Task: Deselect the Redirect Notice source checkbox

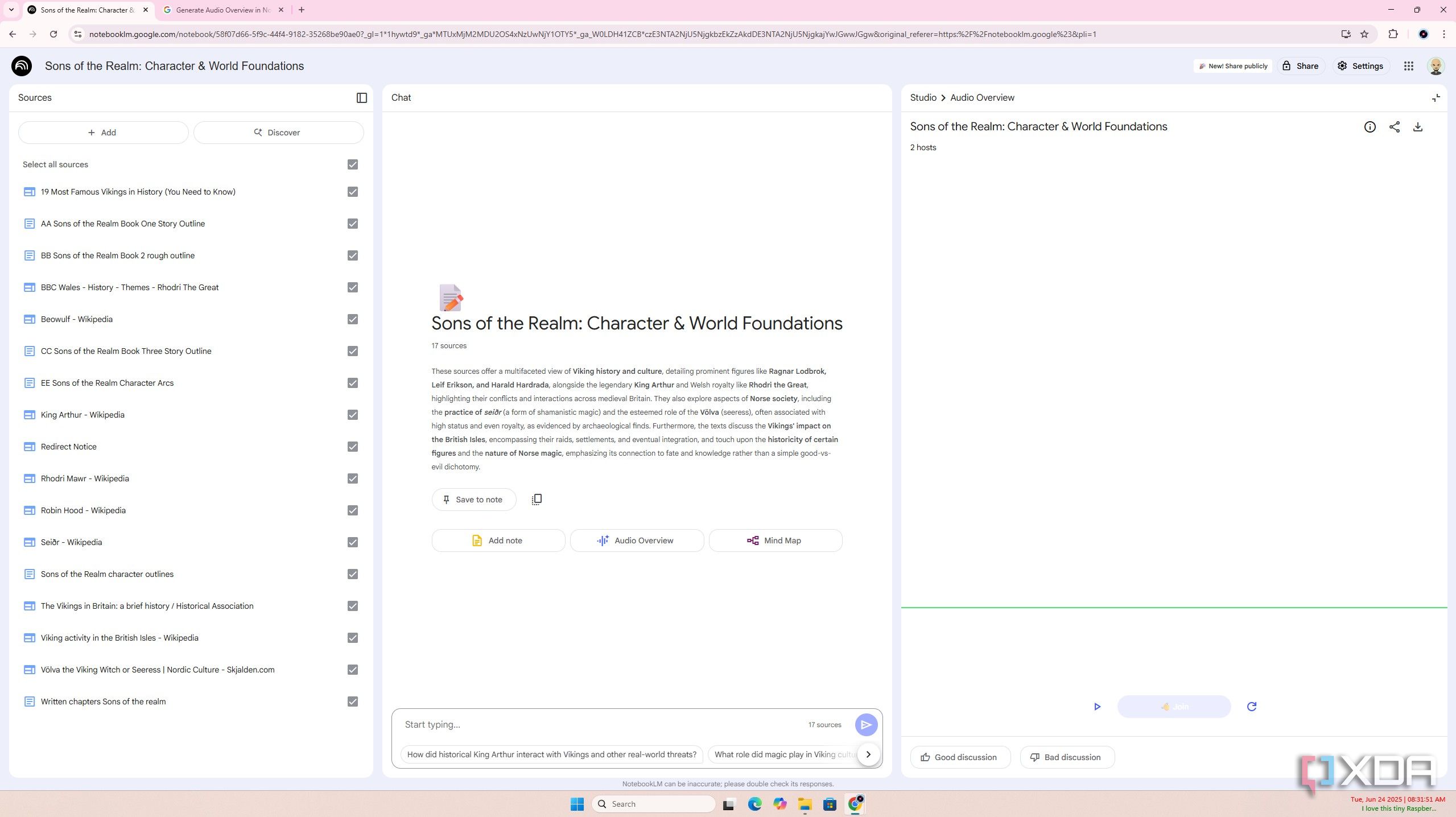Action: [x=353, y=447]
